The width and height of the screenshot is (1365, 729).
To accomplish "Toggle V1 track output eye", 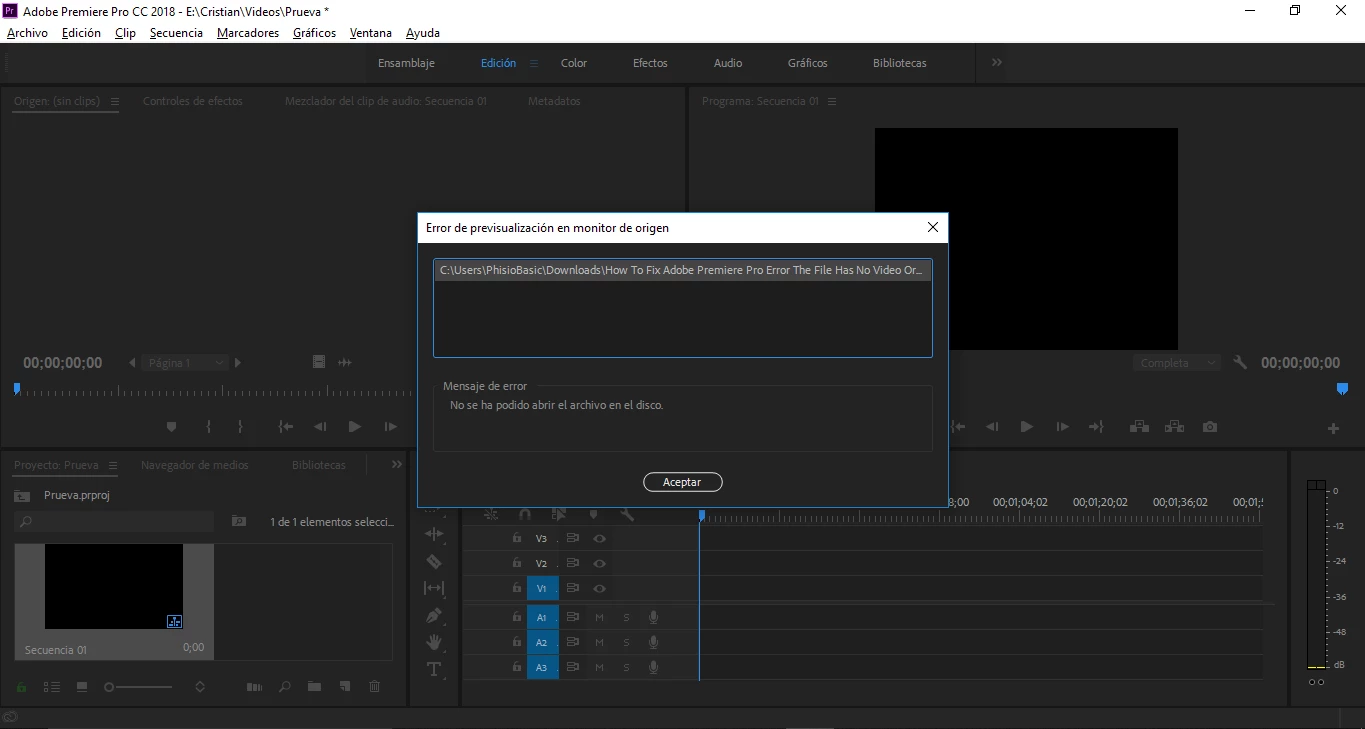I will coord(599,588).
